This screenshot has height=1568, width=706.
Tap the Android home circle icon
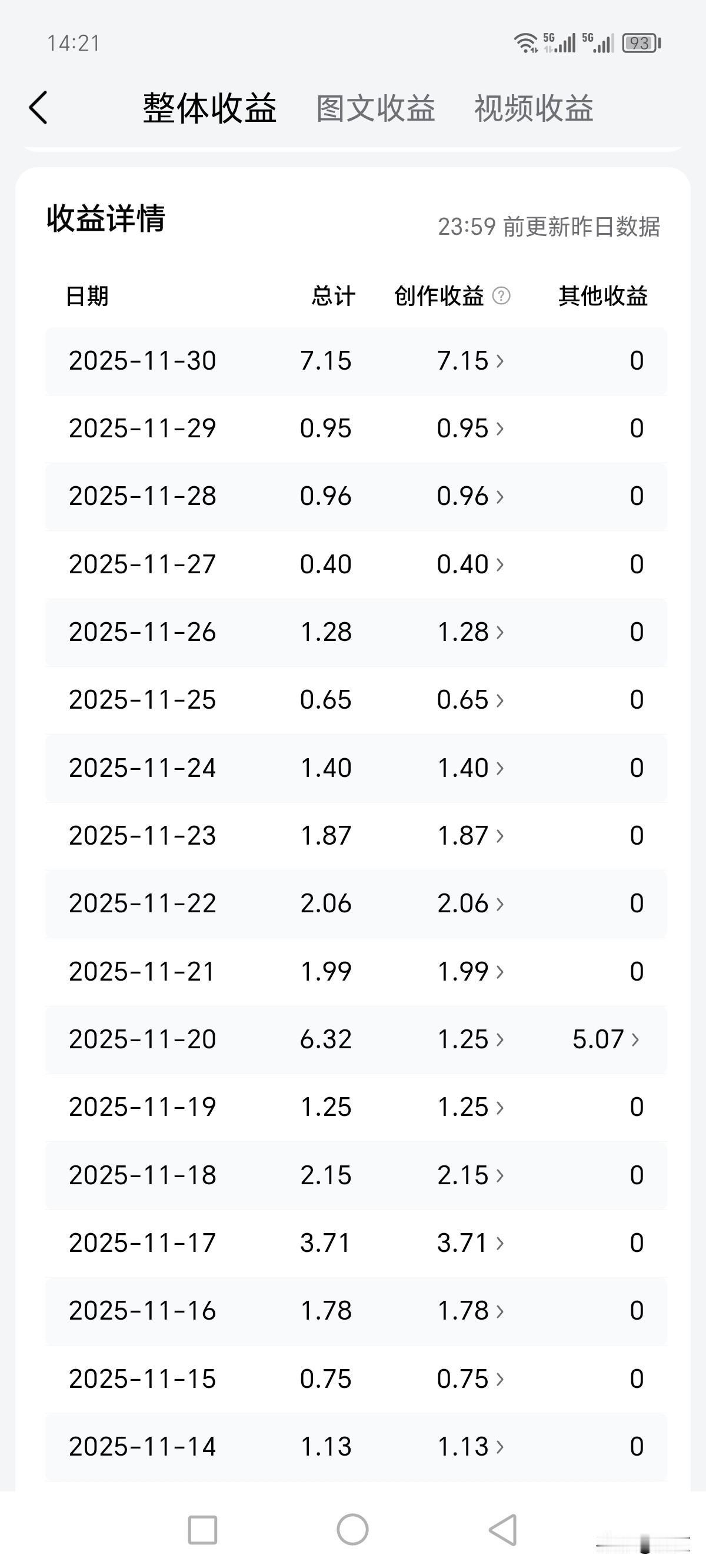[353, 1529]
